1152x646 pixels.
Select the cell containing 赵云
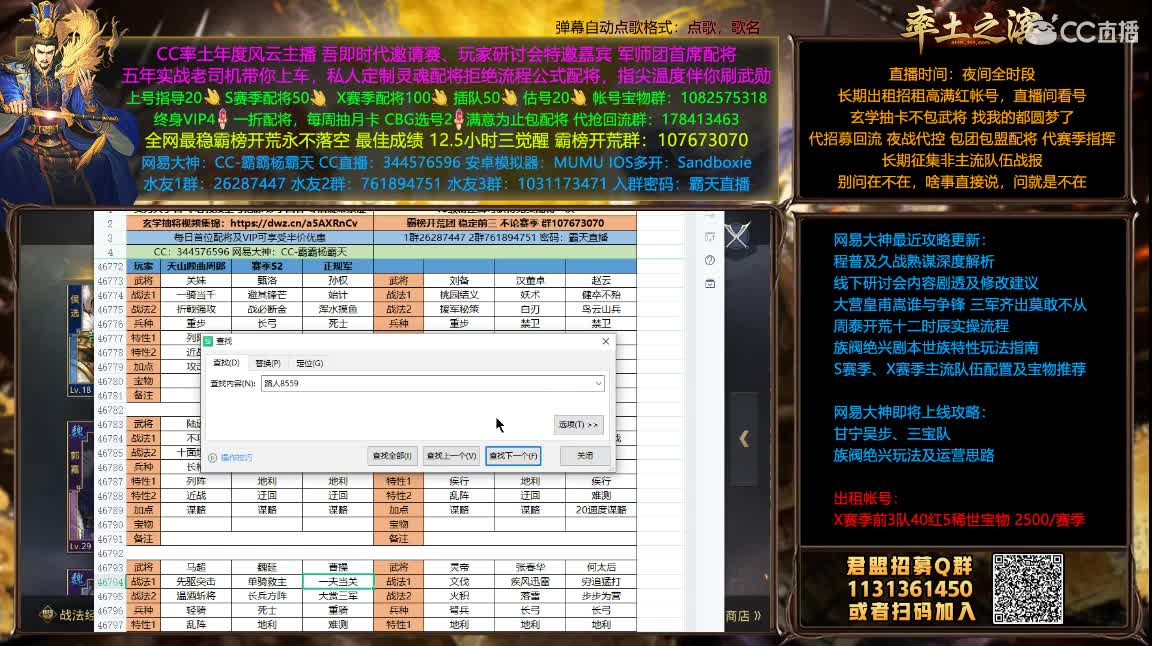click(x=601, y=280)
